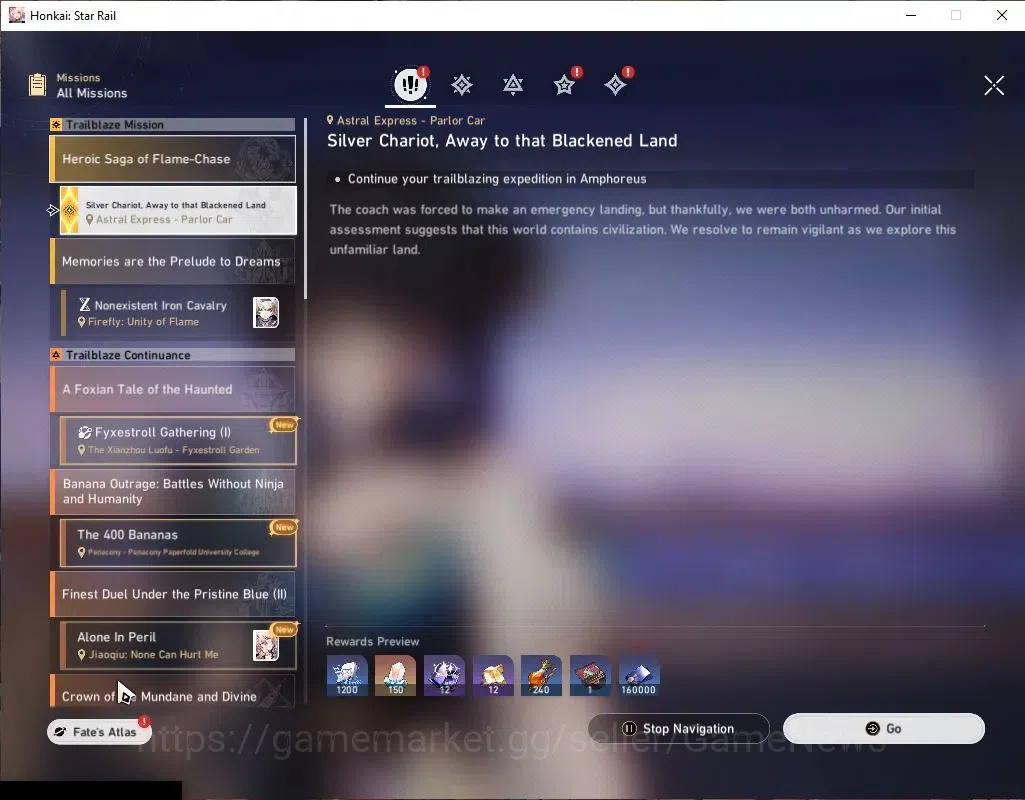Image resolution: width=1025 pixels, height=800 pixels.
Task: Click Firefly portrait on Nonexistent Iron Cavalry
Action: (266, 312)
